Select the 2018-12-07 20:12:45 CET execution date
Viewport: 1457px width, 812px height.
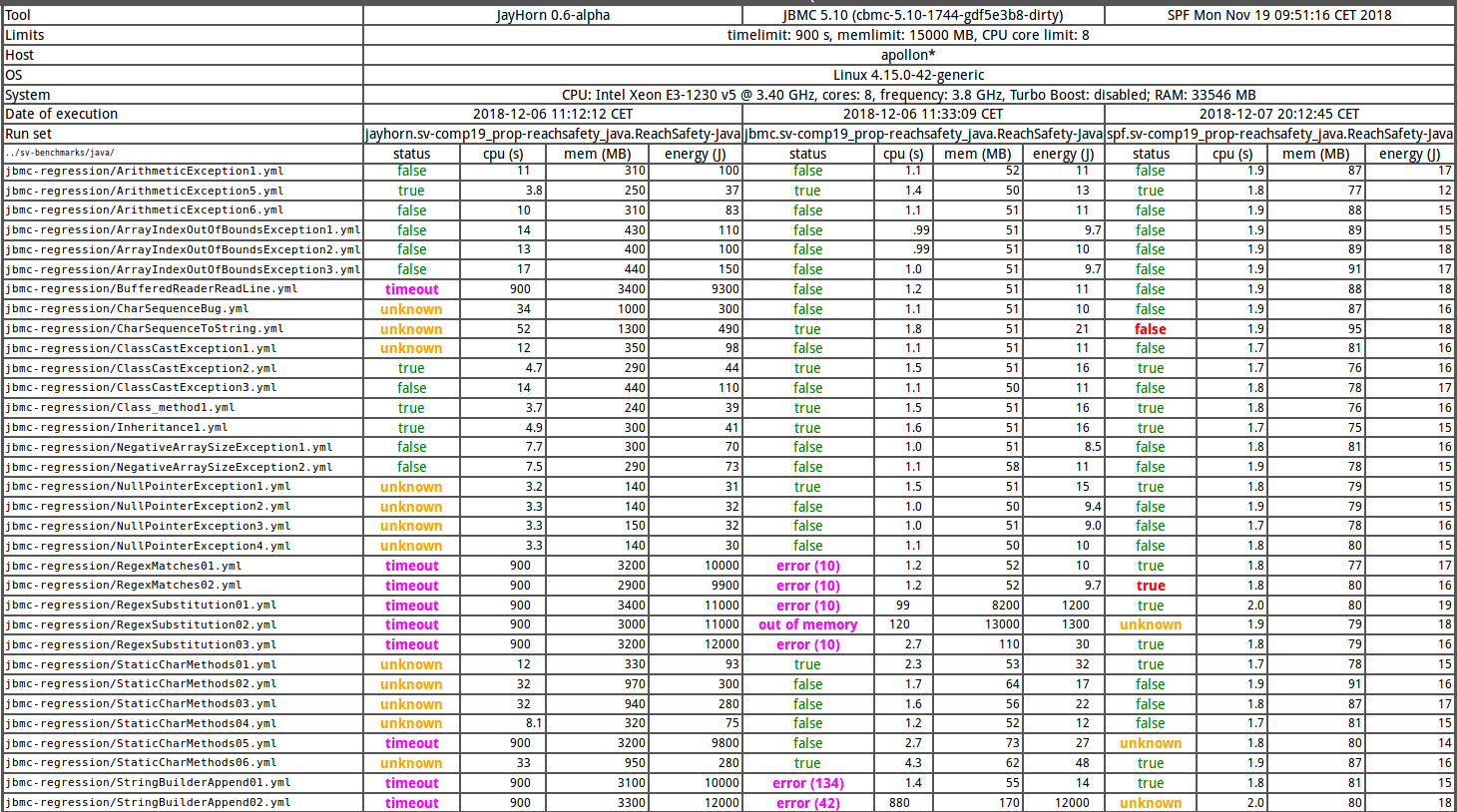(x=1279, y=114)
